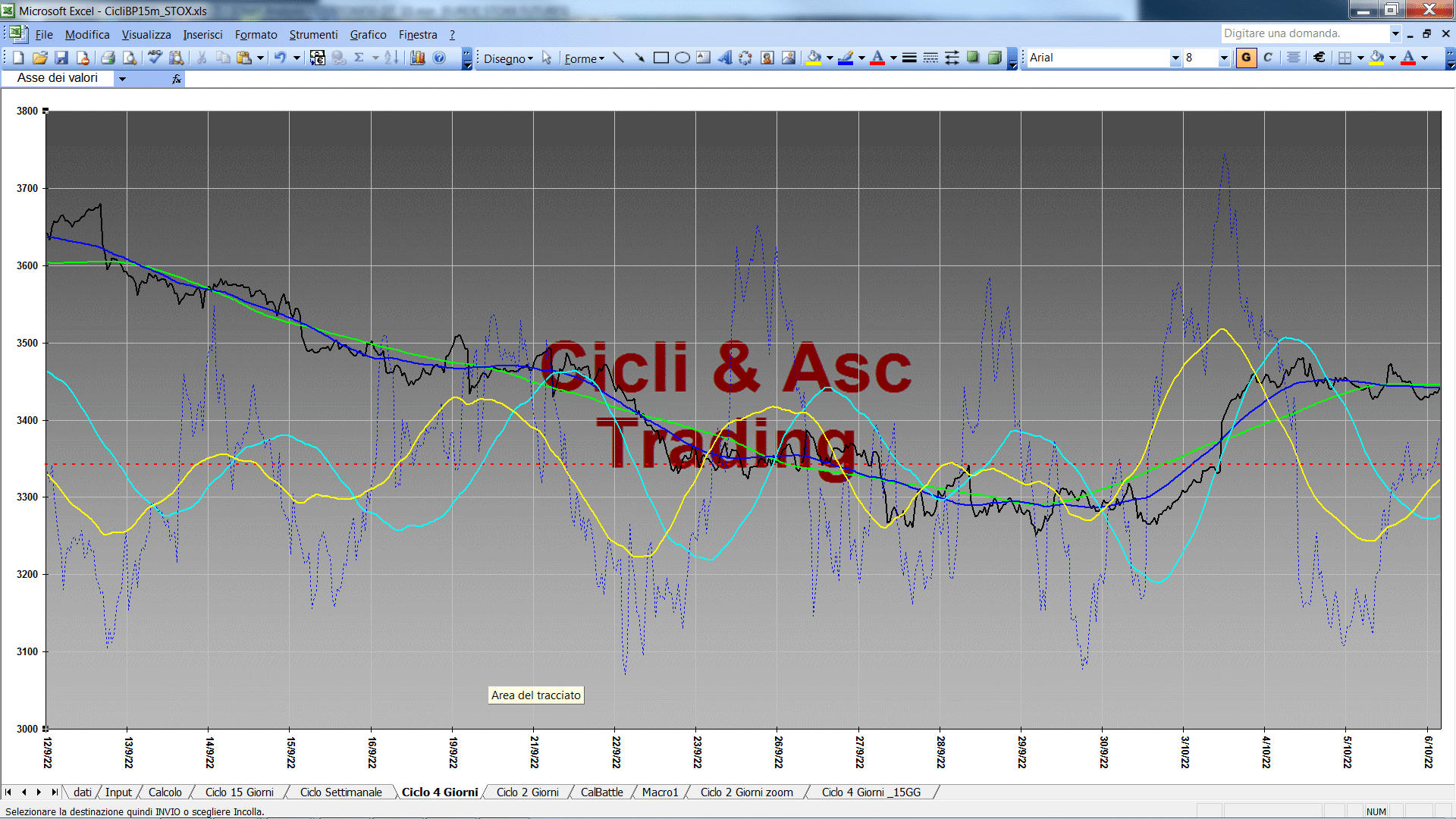This screenshot has width=1456, height=819.
Task: Open the Finestra menu
Action: 418,35
